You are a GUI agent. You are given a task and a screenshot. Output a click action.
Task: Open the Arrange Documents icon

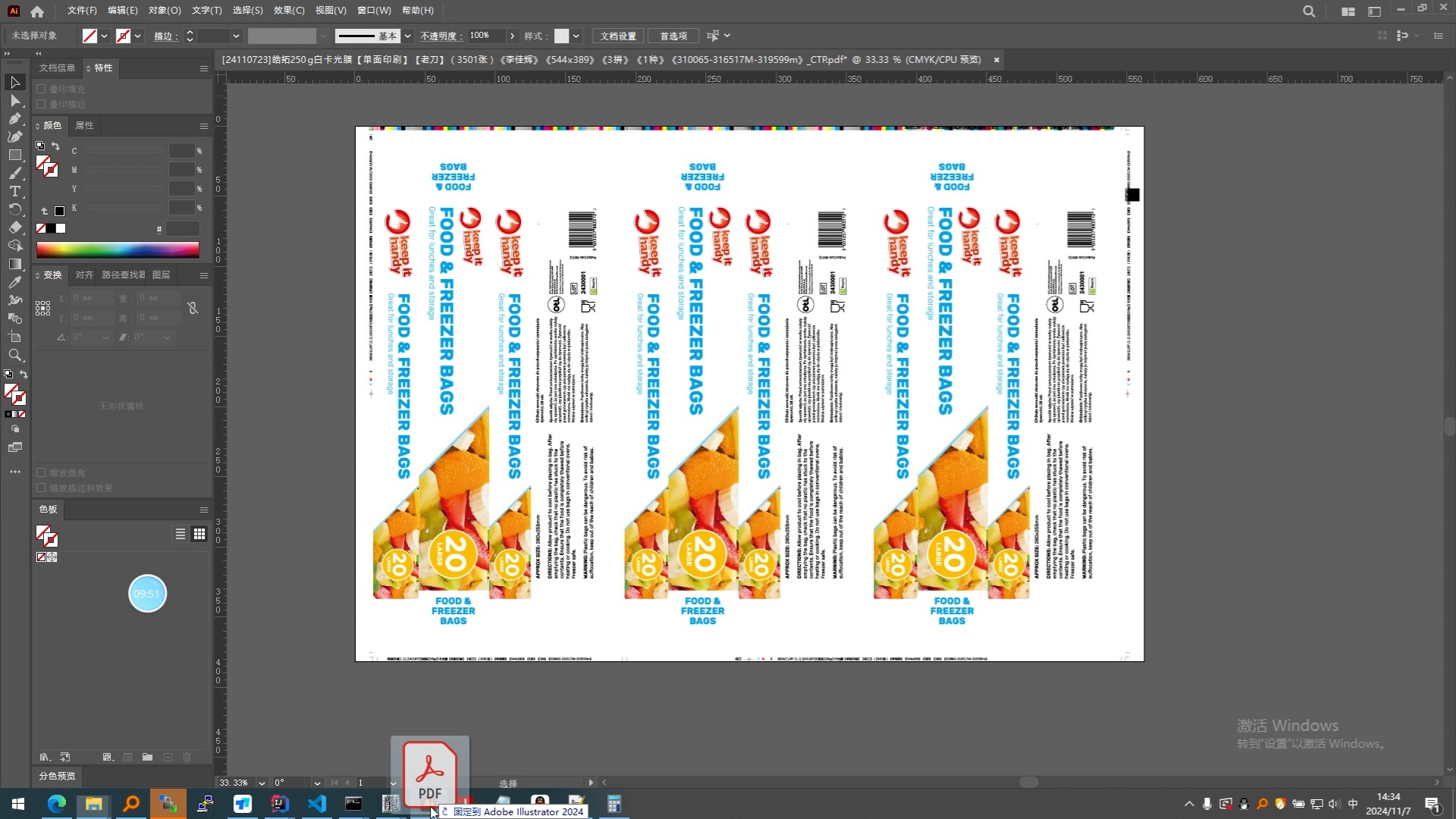[x=1348, y=11]
